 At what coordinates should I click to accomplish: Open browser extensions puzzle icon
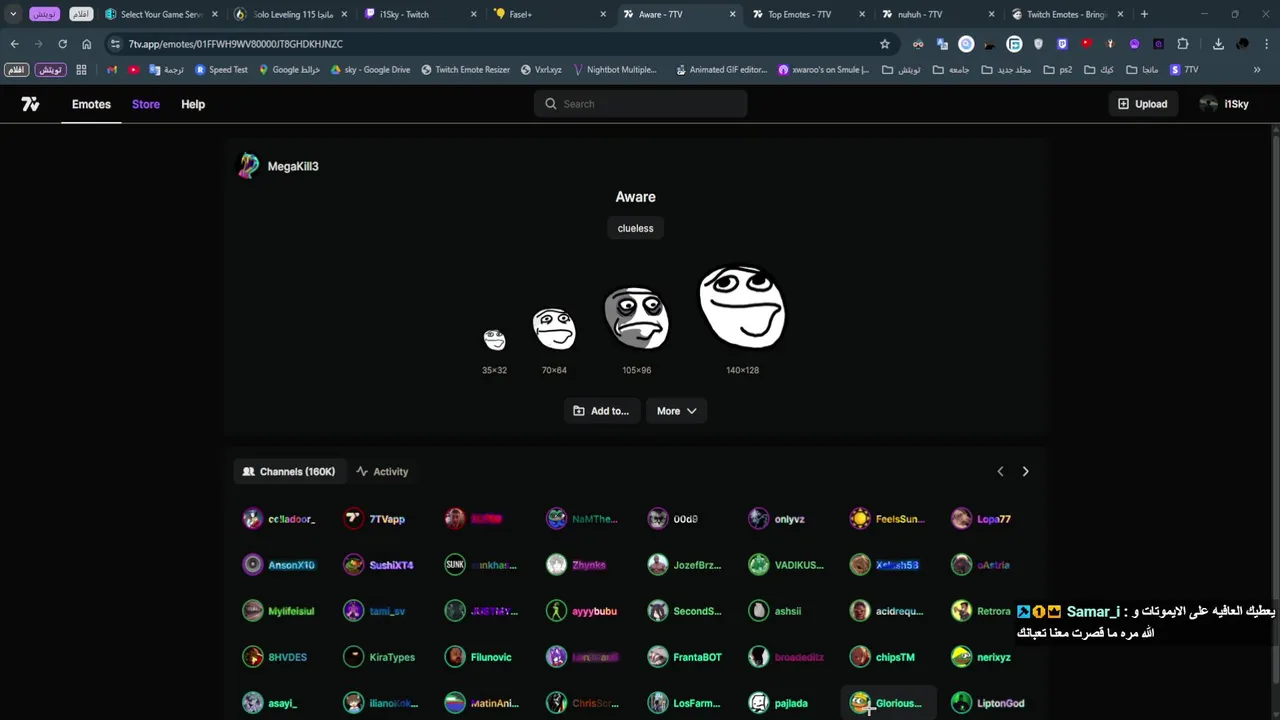(x=1183, y=44)
